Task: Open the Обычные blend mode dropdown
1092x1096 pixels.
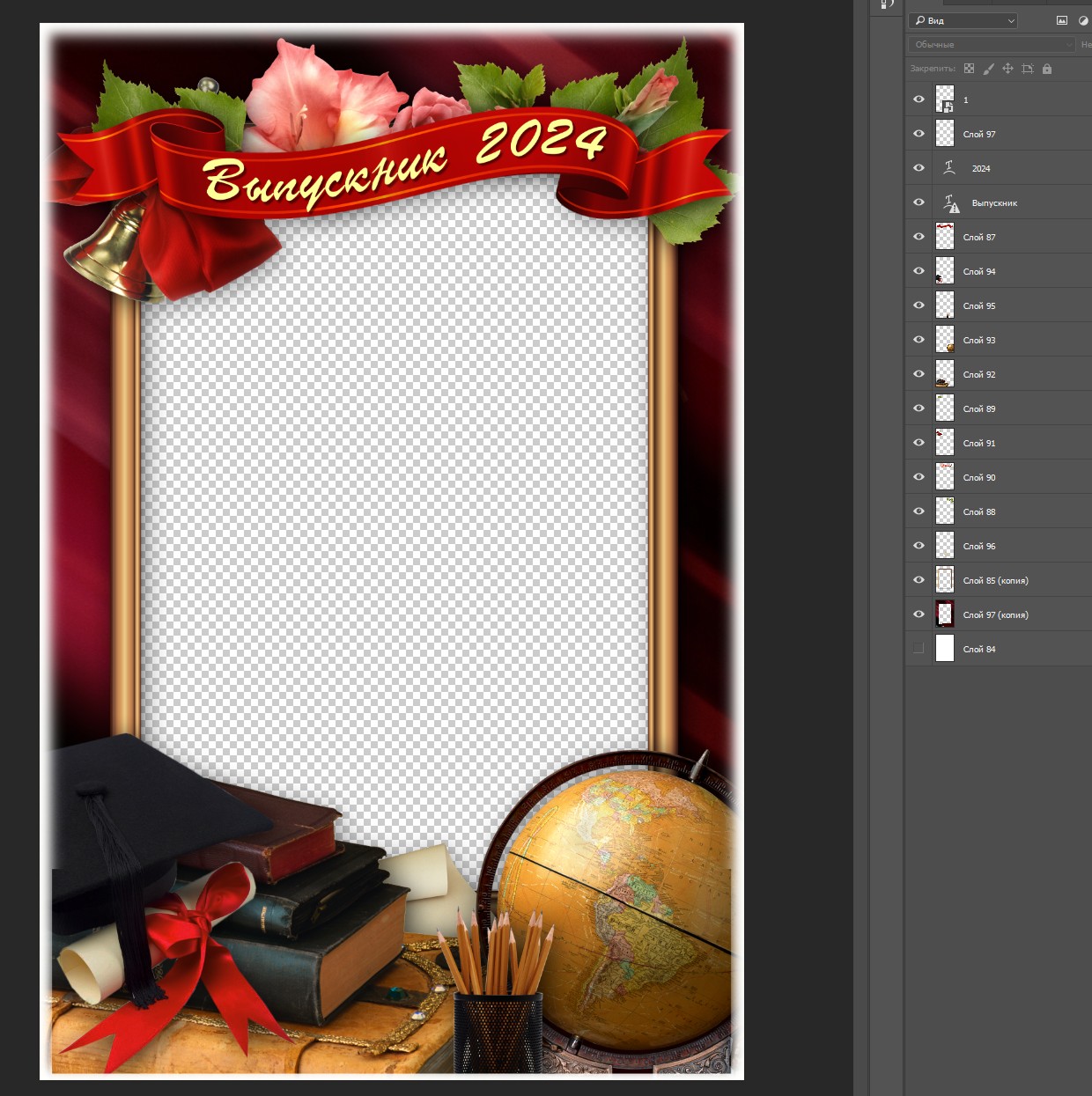Action: pos(992,44)
